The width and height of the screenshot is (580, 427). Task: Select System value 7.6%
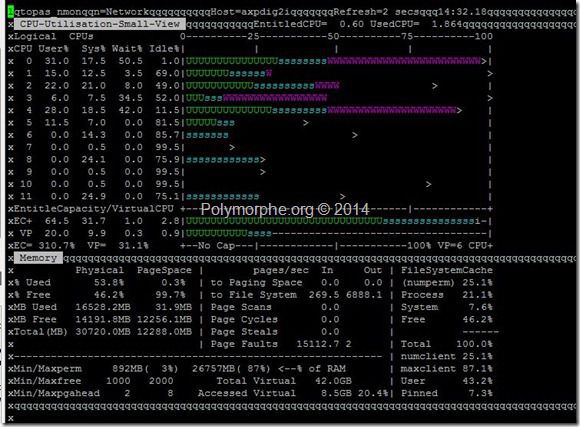click(x=480, y=307)
